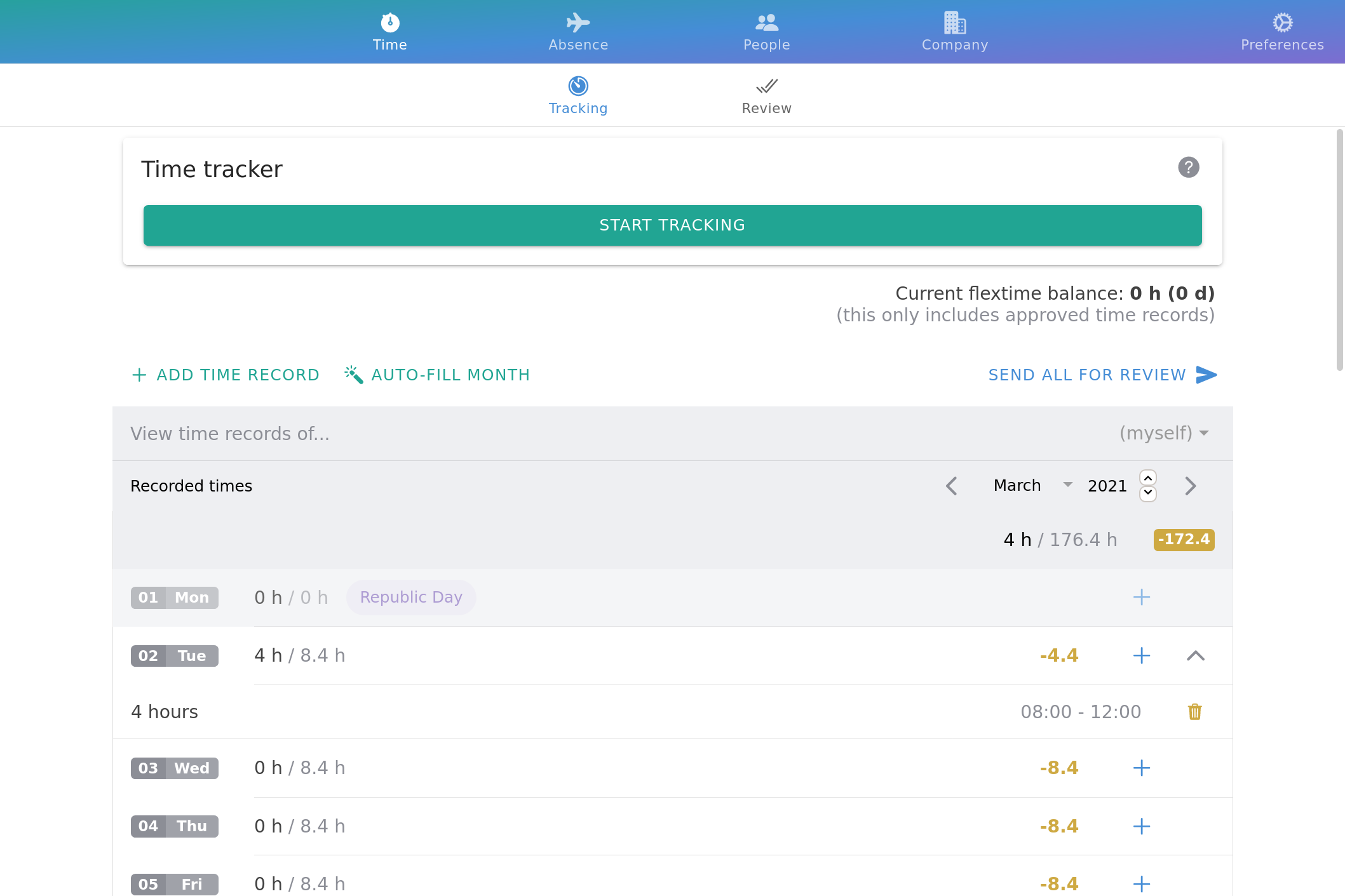
Task: Click the -8.4 balance for Wednesday
Action: (1059, 768)
